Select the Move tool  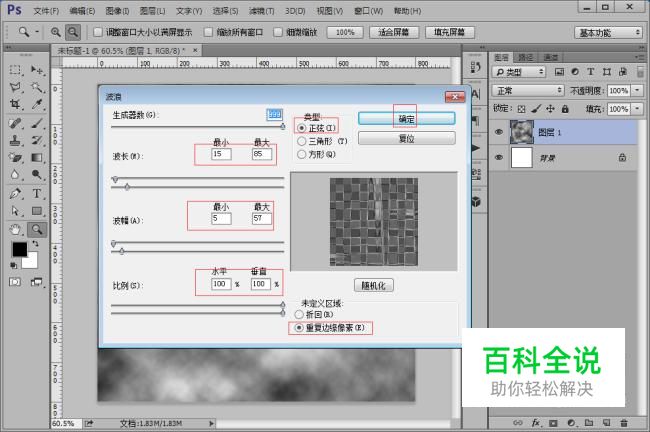37,70
